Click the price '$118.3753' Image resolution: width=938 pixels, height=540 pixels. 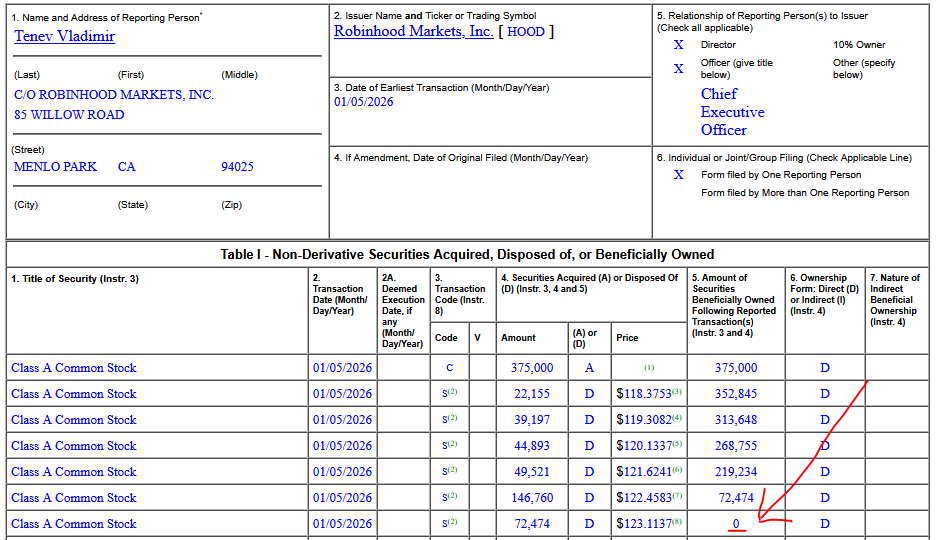(x=644, y=394)
